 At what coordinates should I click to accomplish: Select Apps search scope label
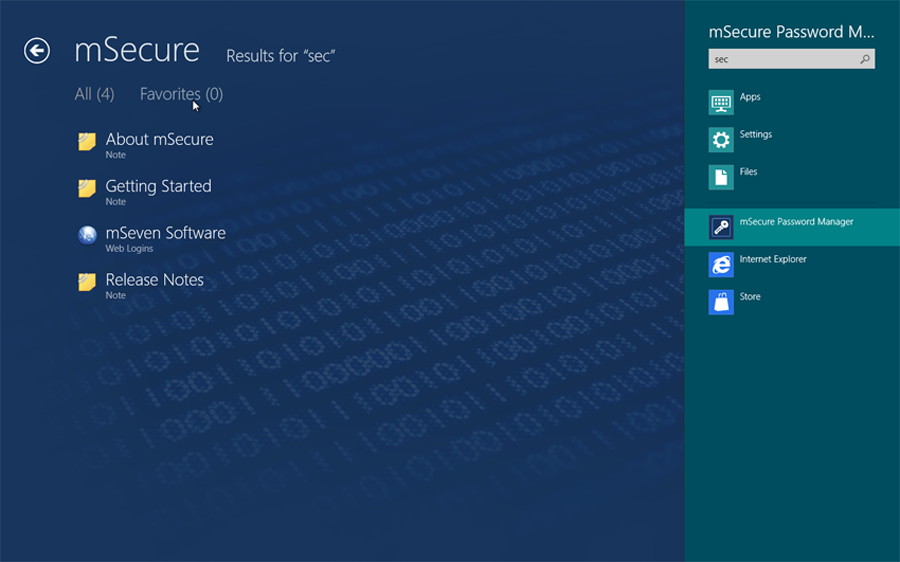click(750, 97)
